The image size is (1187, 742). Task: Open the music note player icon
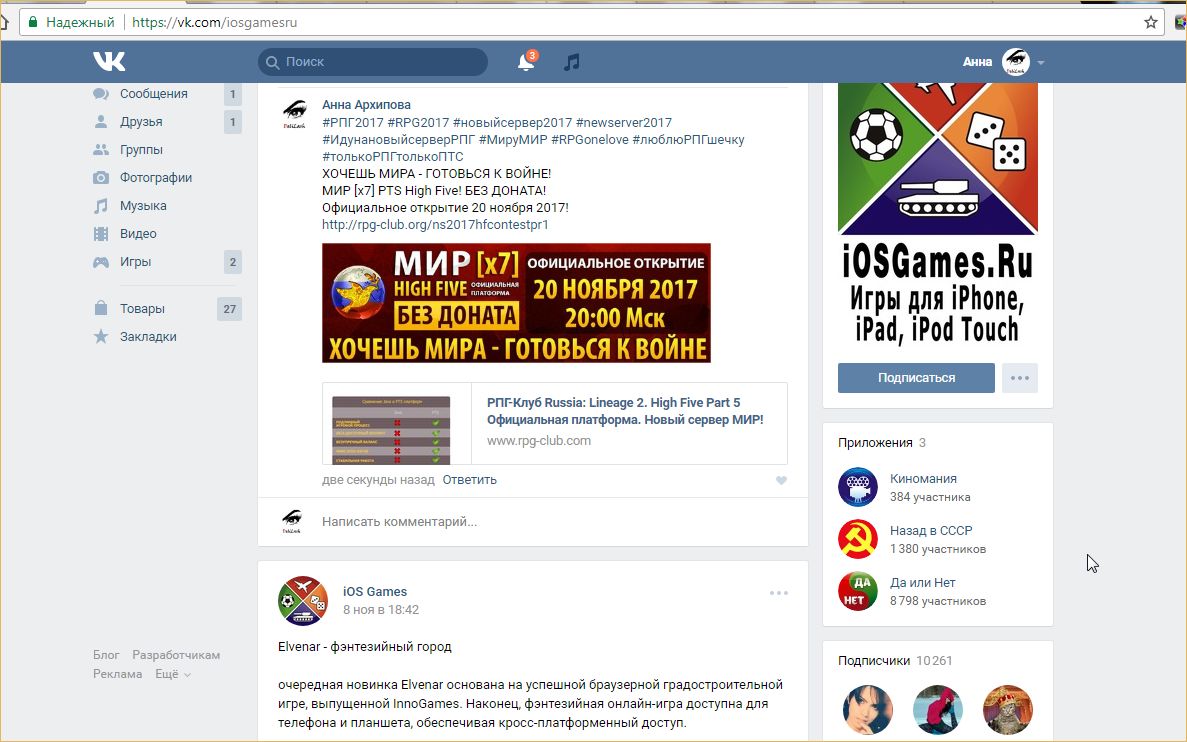[x=572, y=62]
